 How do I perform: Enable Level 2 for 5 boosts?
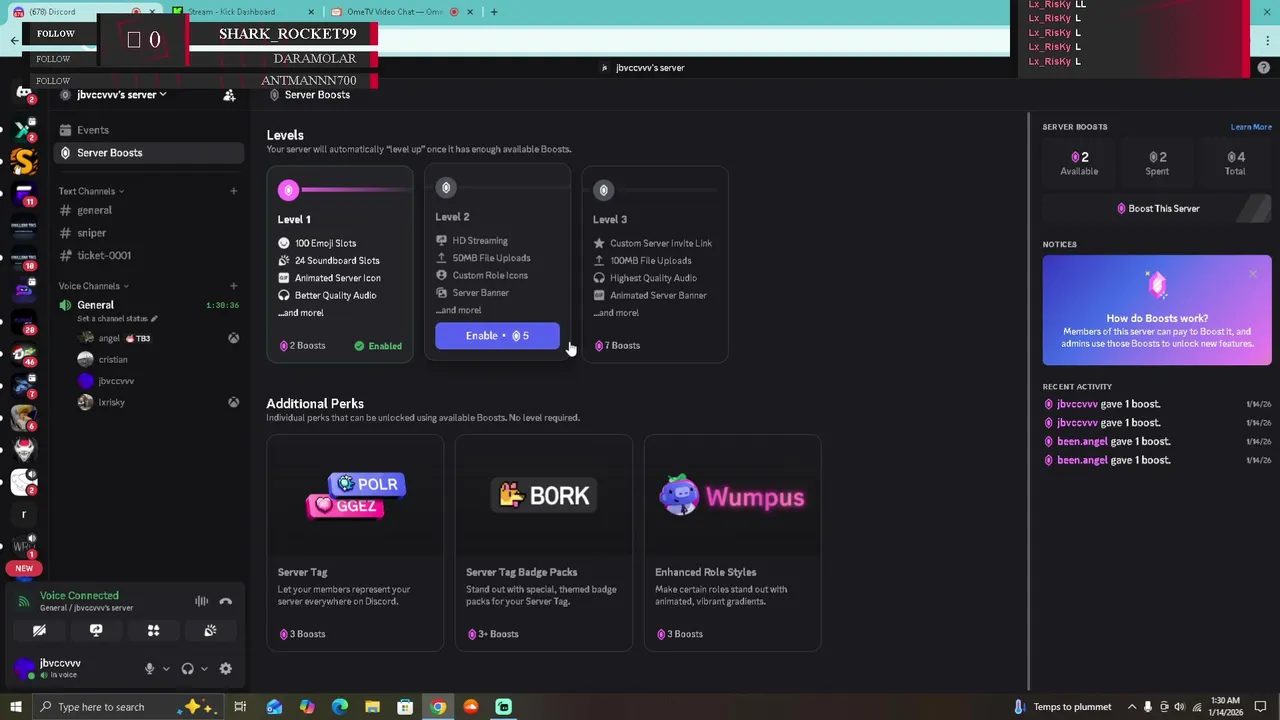pos(497,336)
